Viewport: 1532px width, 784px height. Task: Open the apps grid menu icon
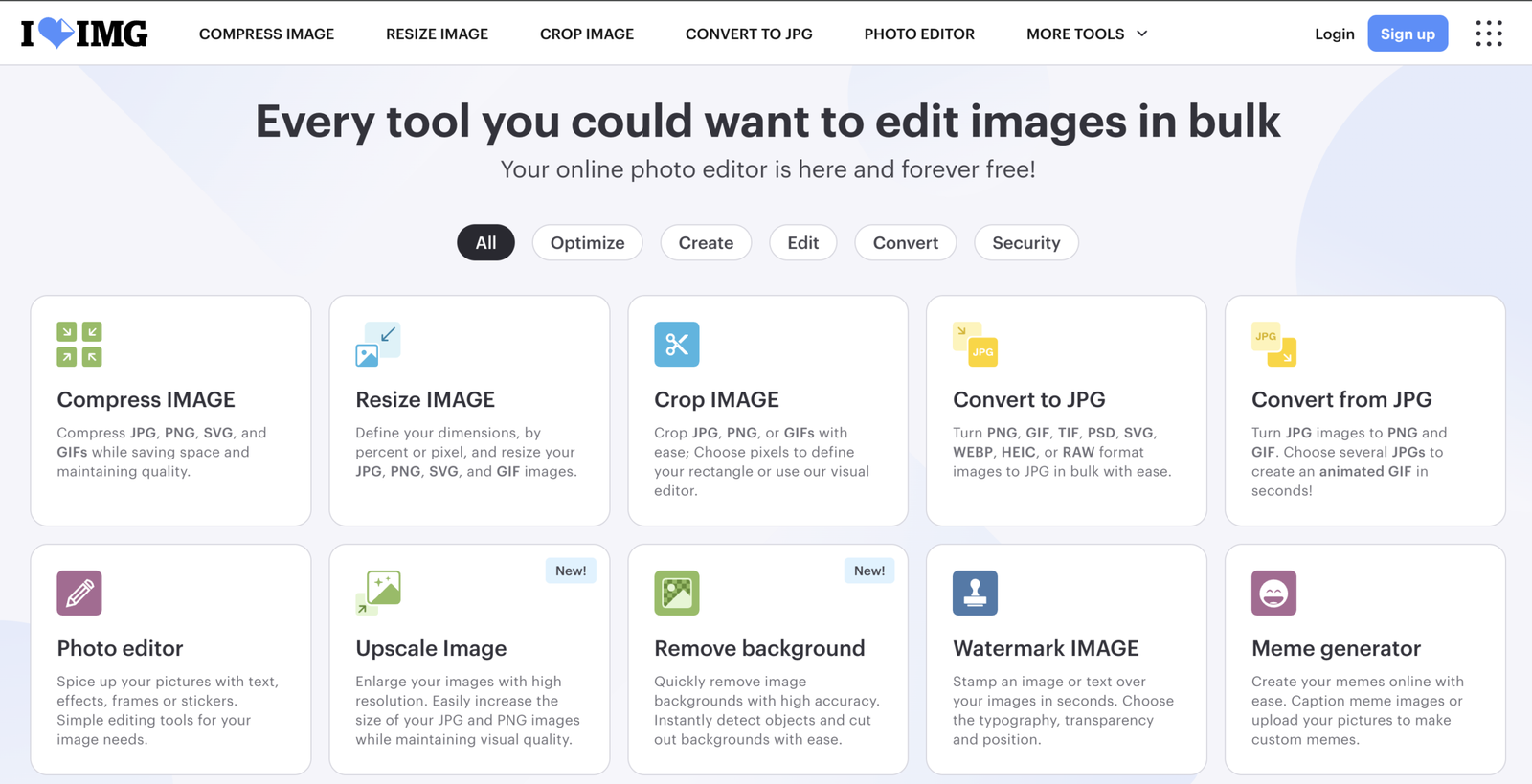pyautogui.click(x=1489, y=34)
